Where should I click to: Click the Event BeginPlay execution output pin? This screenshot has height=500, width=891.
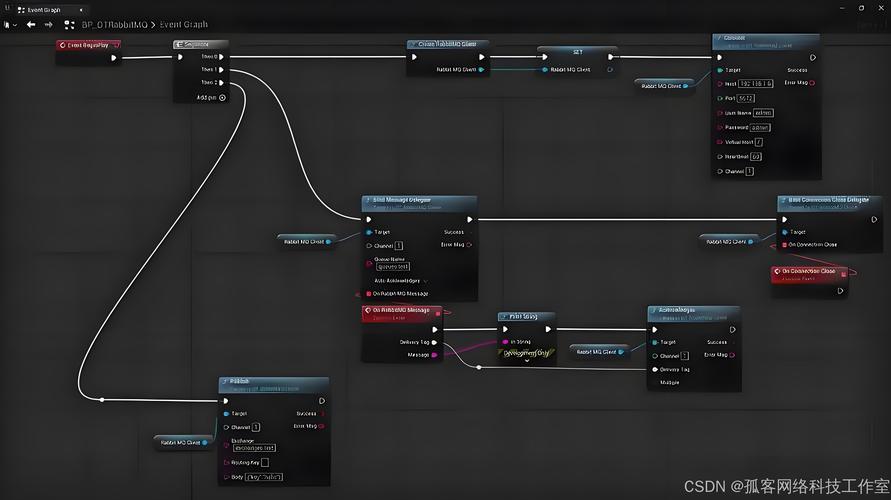(x=114, y=57)
